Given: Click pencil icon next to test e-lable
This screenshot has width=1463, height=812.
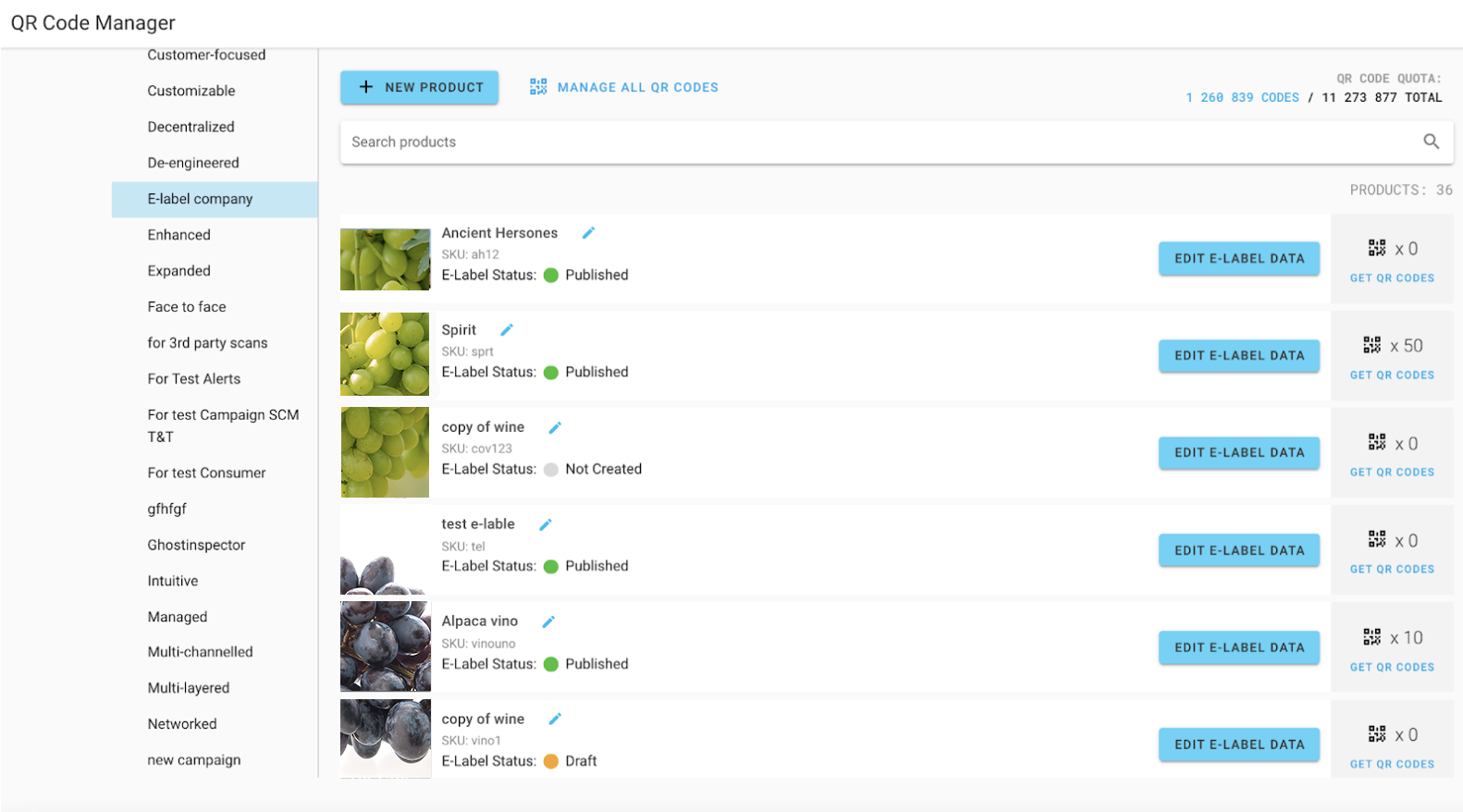Looking at the screenshot, I should (546, 524).
